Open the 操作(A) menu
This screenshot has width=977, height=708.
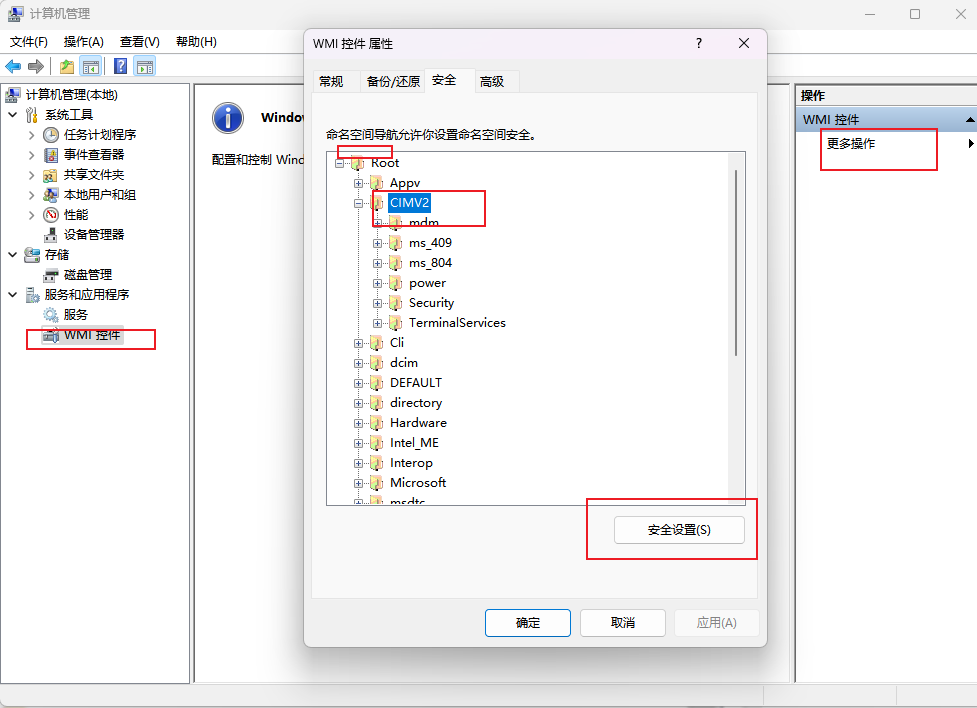point(83,42)
